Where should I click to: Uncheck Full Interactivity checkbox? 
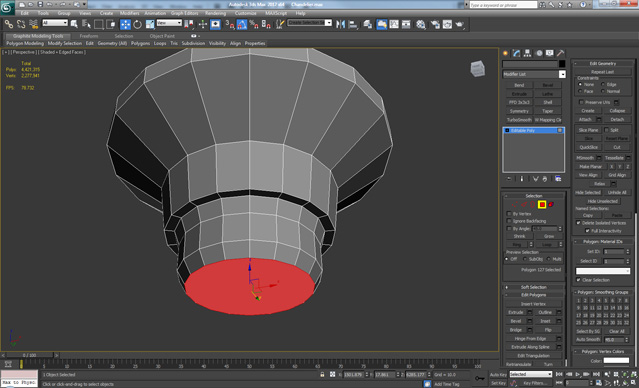pos(587,231)
